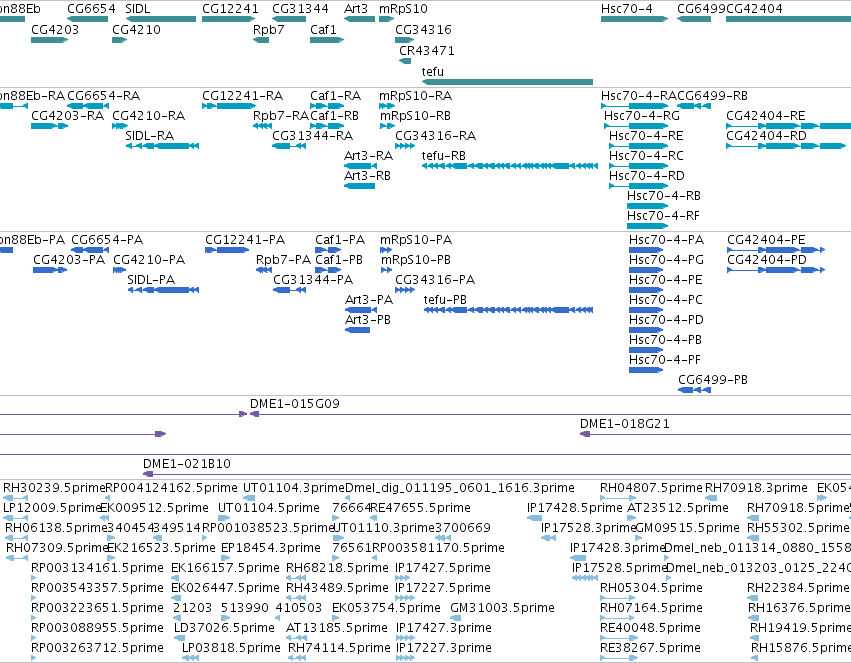The height and width of the screenshot is (663, 851).
Task: Select the SIDL gene feature
Action: pos(161,19)
